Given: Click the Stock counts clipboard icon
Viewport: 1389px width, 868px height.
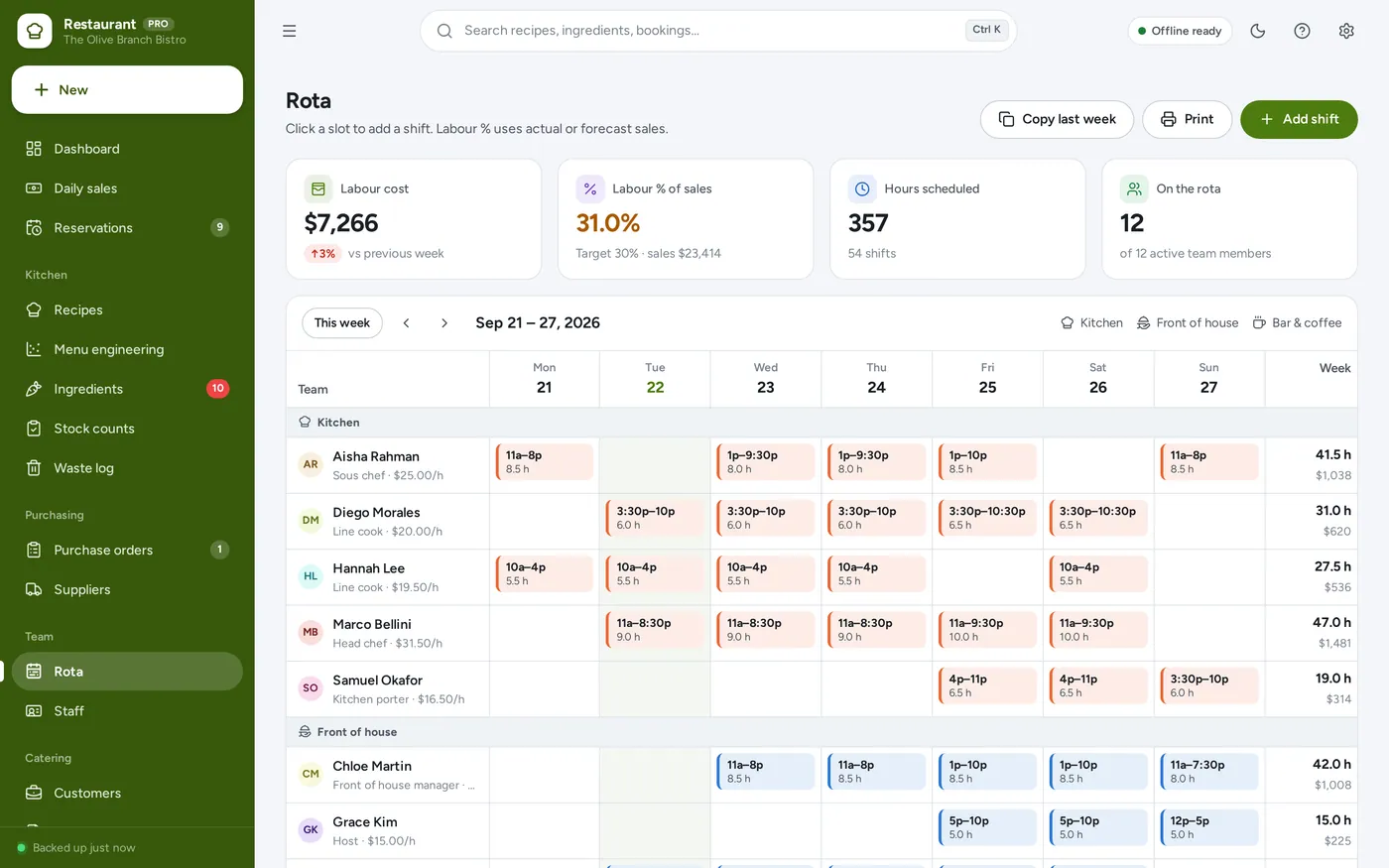Looking at the screenshot, I should tap(34, 429).
